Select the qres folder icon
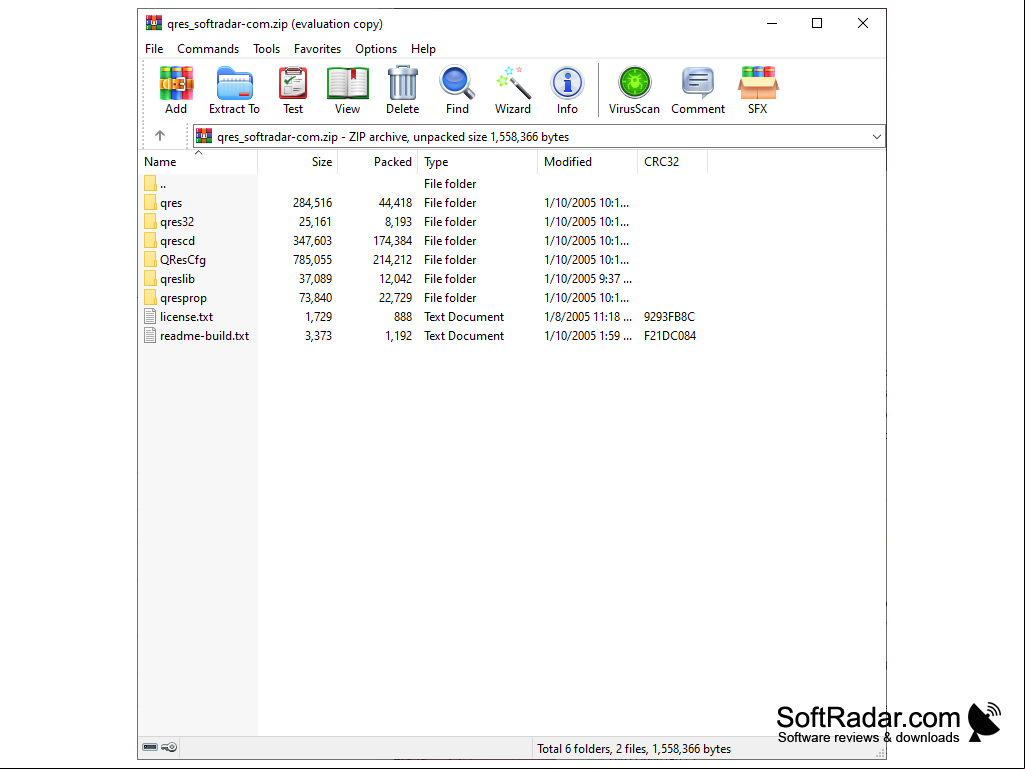The image size is (1025, 769). (150, 203)
